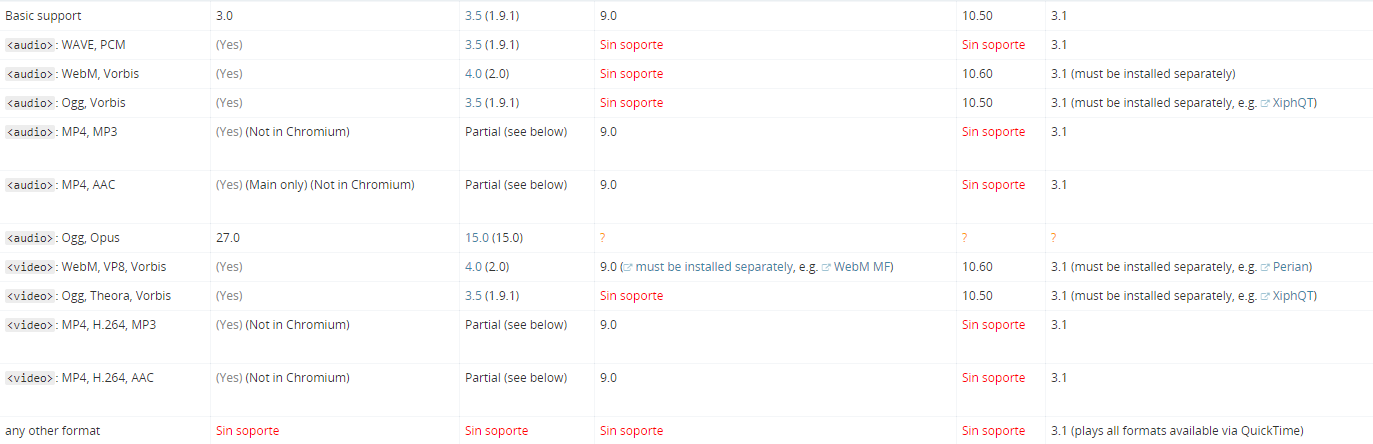Click the 4.0 link in audio WebM, Vorbis row
This screenshot has height=444, width=1373.
[473, 74]
